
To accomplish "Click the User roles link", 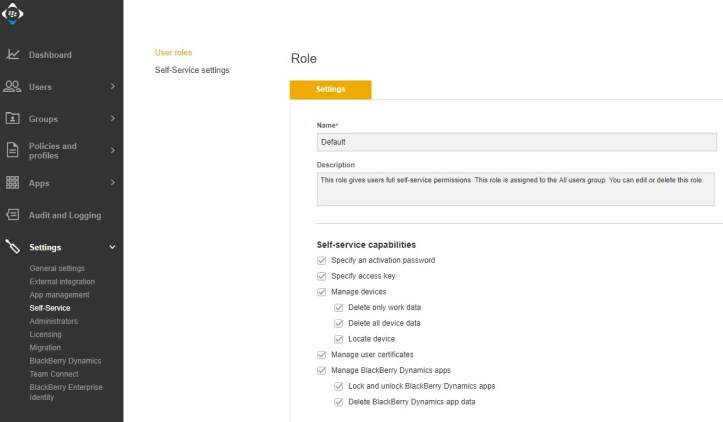I will point(173,53).
